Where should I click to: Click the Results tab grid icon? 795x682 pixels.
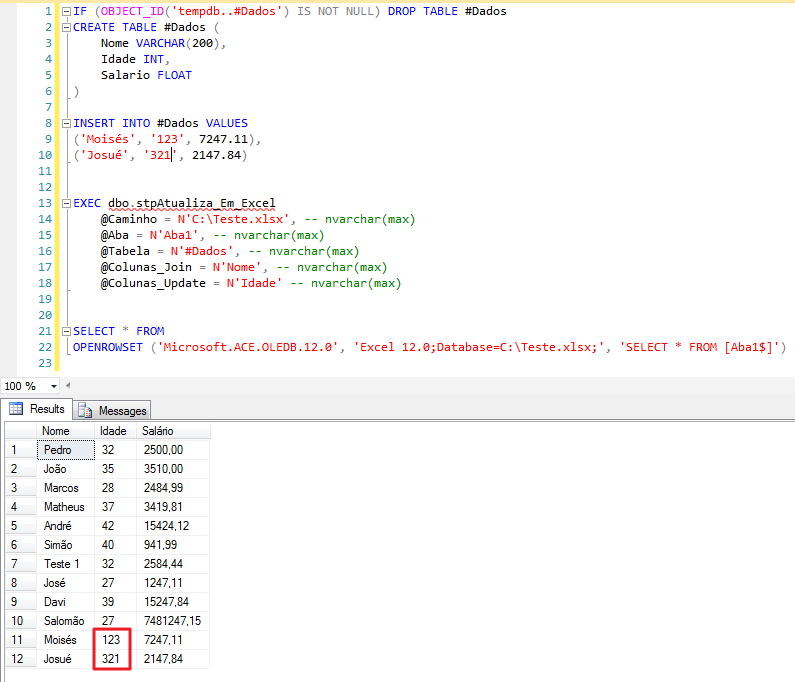16,408
